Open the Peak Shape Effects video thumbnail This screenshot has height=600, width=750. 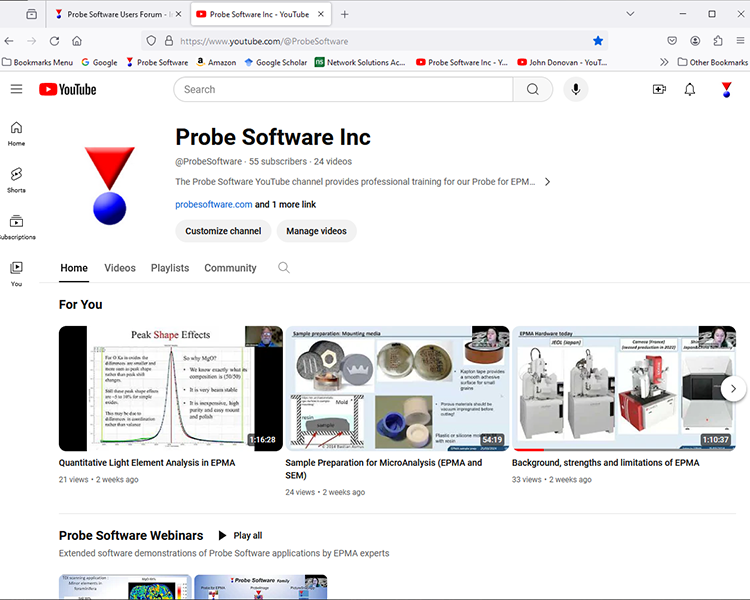click(171, 389)
